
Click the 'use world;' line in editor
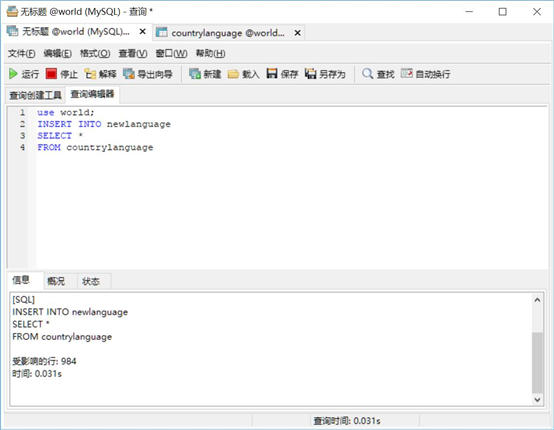[66, 113]
